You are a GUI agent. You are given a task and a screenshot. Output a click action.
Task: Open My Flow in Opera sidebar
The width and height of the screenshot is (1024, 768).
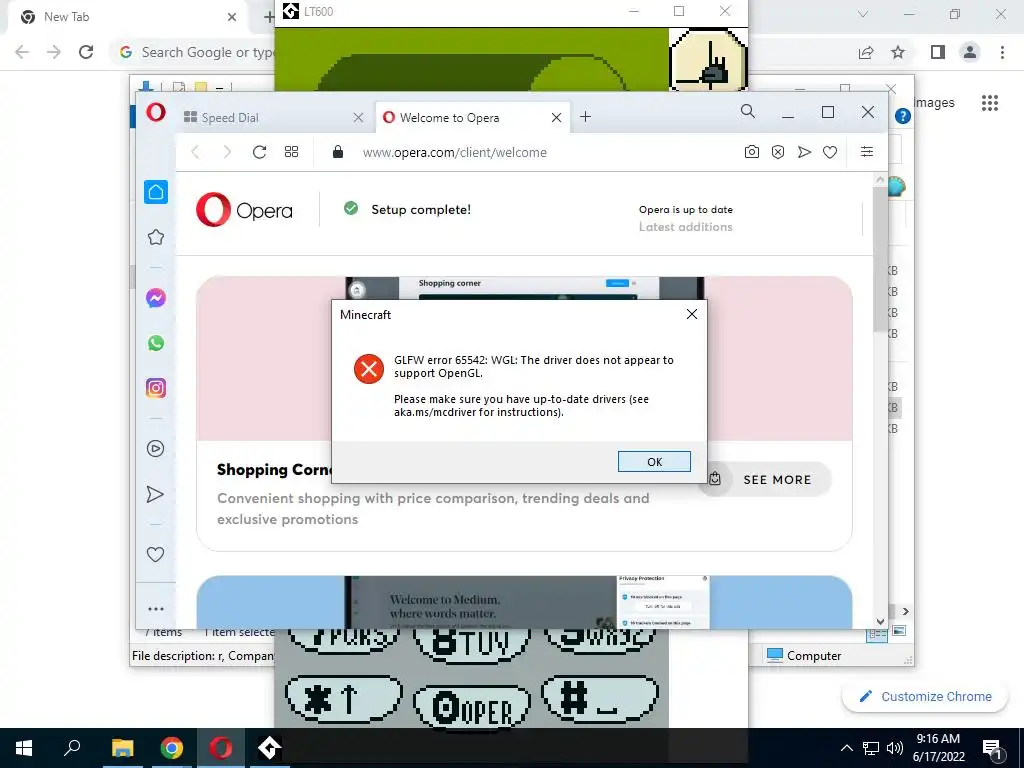point(155,494)
